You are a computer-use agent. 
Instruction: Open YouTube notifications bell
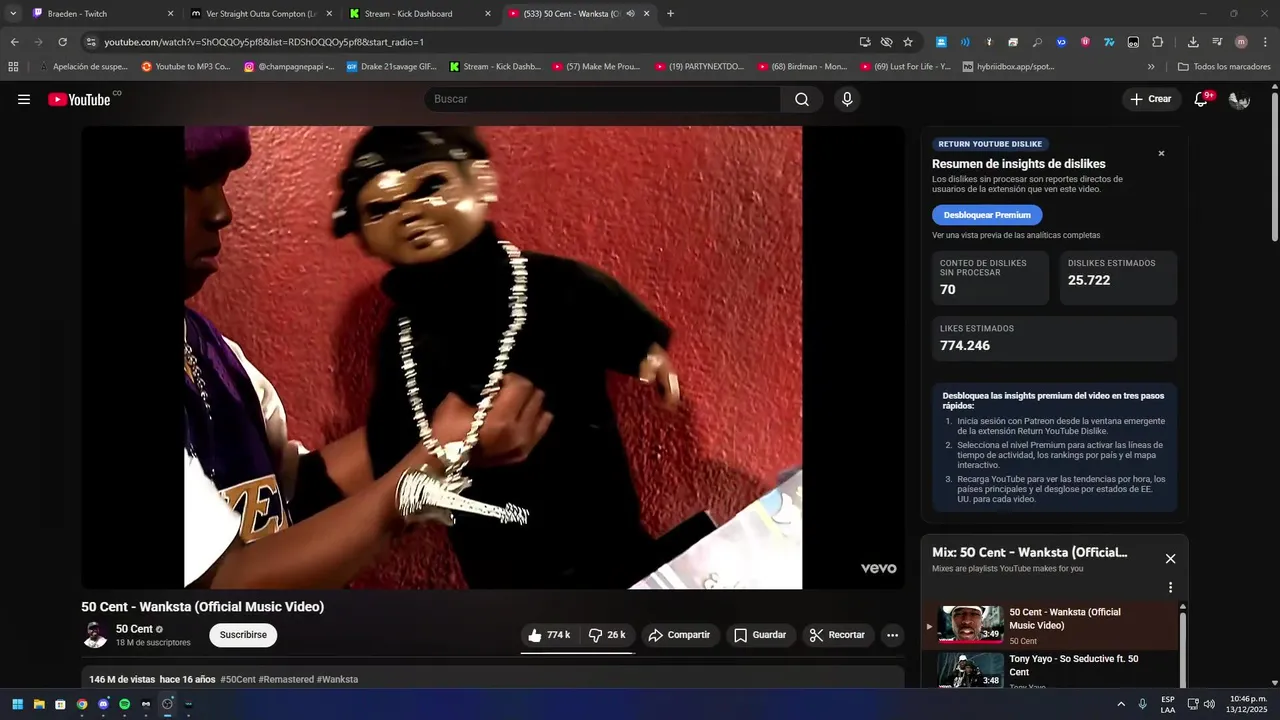point(1202,99)
